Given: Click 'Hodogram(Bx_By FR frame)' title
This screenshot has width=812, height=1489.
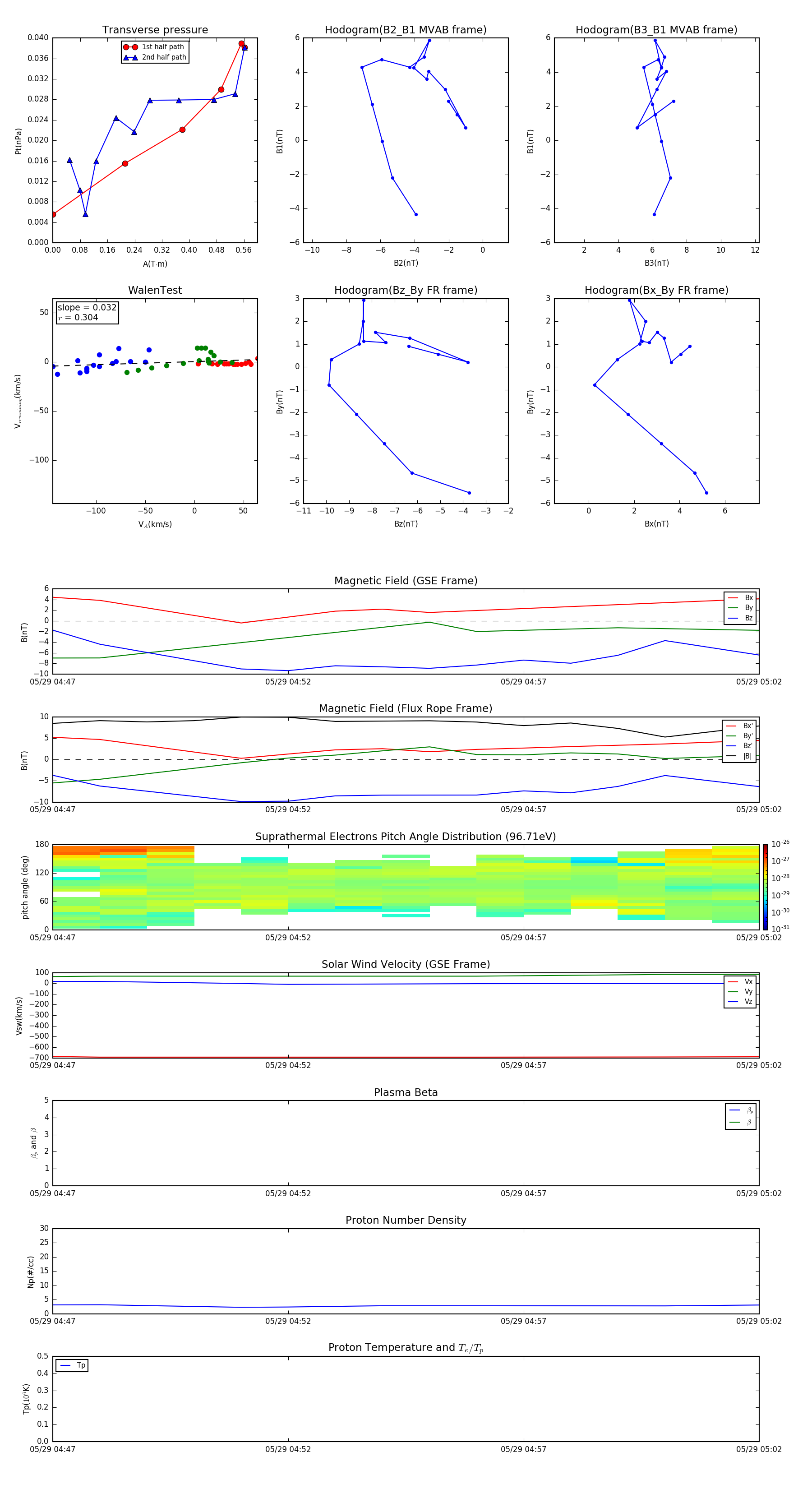Looking at the screenshot, I should click(x=656, y=290).
